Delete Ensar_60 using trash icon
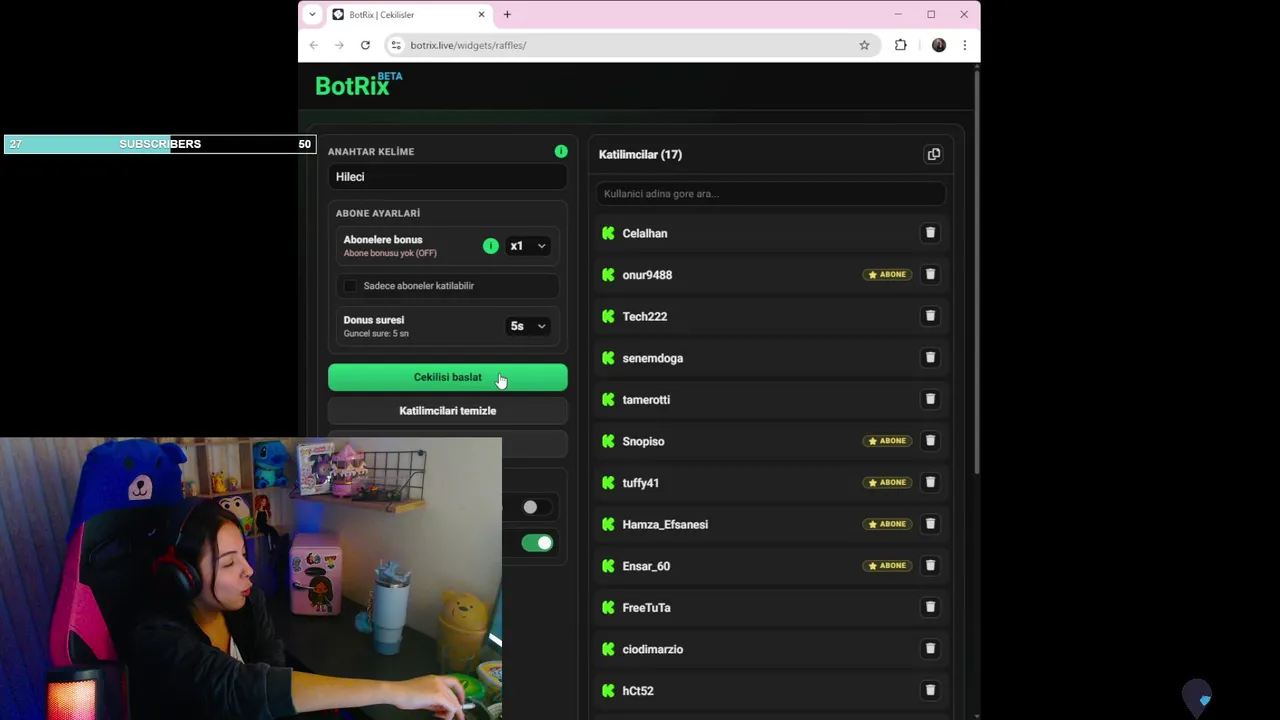The image size is (1280, 720). [x=930, y=565]
